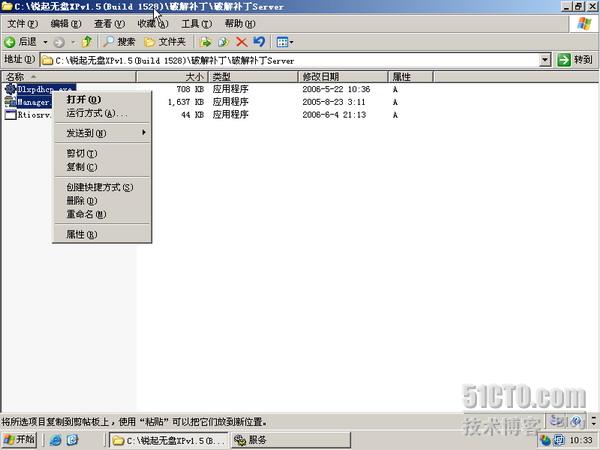Screen dimensions: 600x450
Task: Expand the address bar dropdown arrow
Action: coord(545,60)
